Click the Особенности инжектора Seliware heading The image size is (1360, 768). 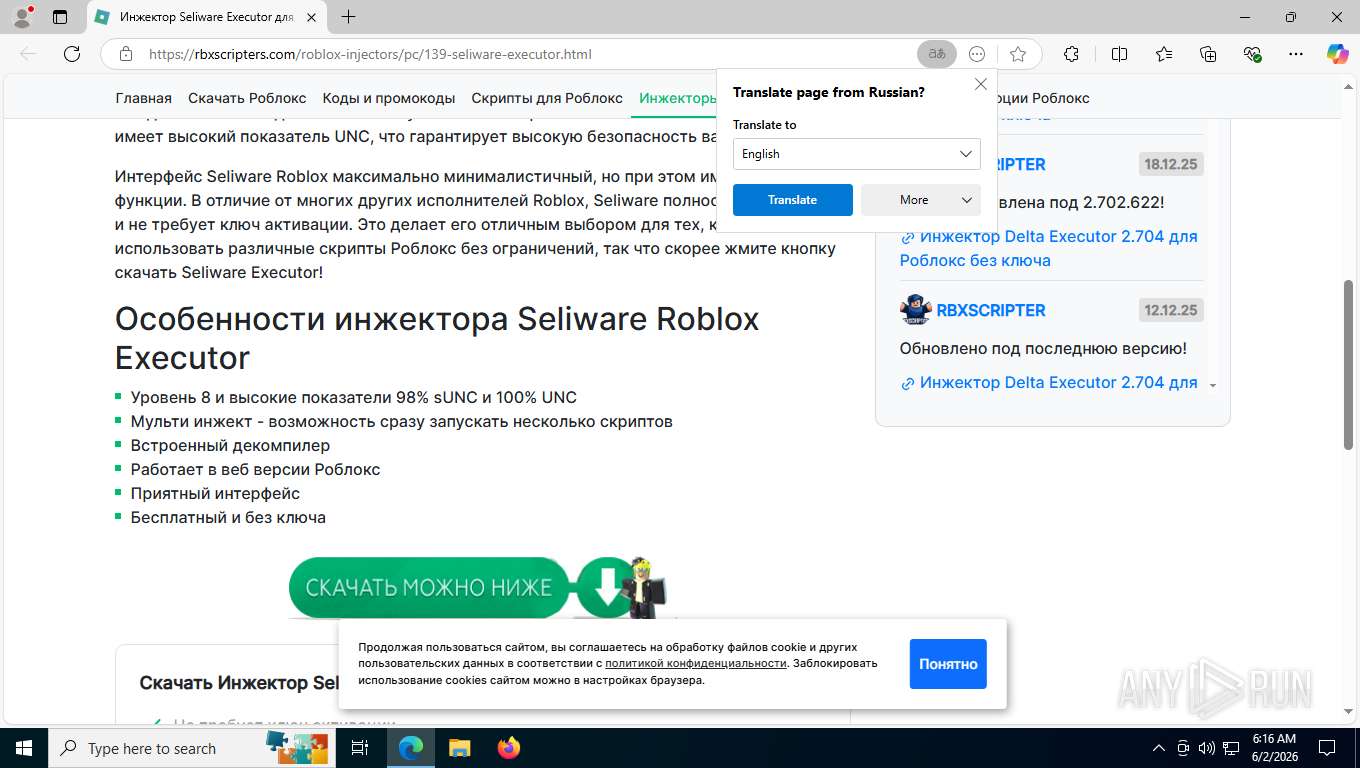coord(437,338)
